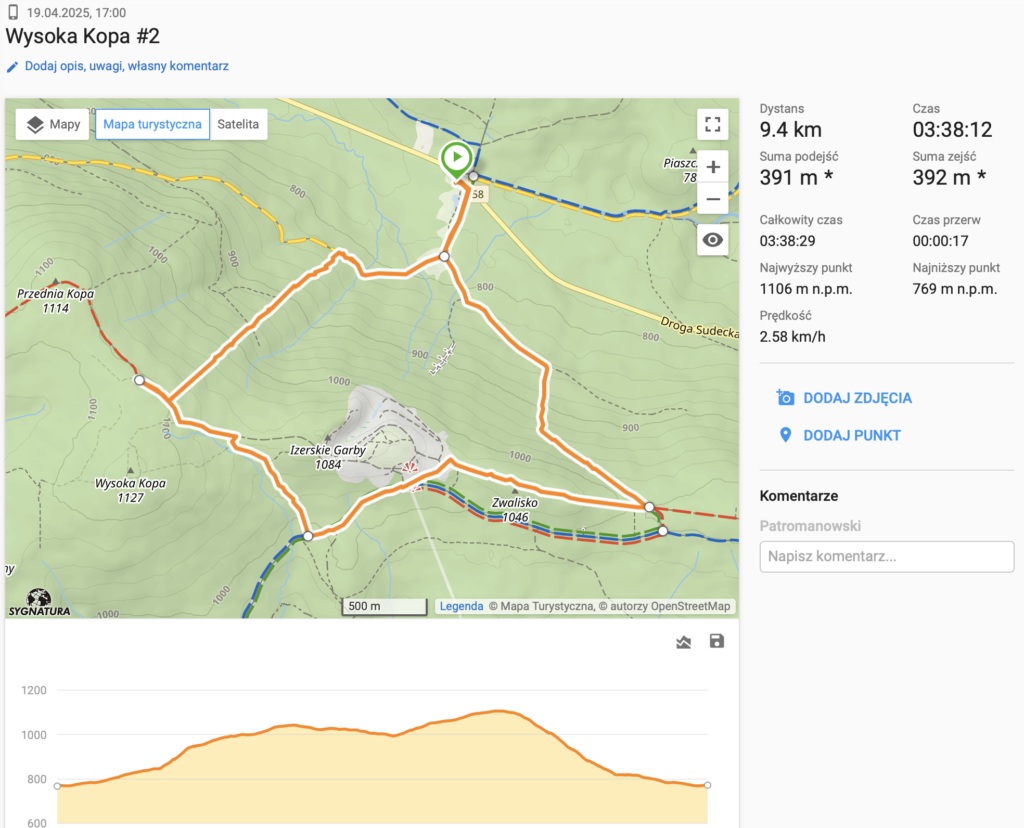Select the Mapa turystyczna tab
The width and height of the screenshot is (1024, 828).
click(x=152, y=125)
